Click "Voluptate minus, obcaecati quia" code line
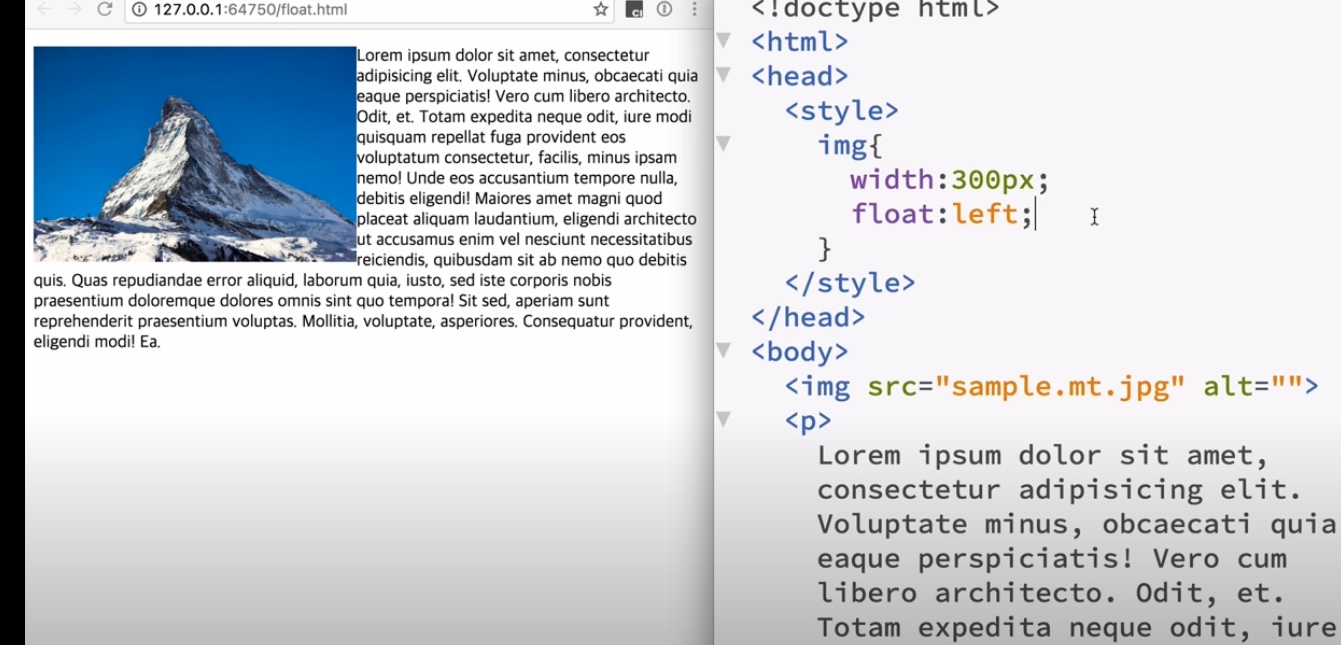Image resolution: width=1341 pixels, height=645 pixels. [x=1077, y=524]
